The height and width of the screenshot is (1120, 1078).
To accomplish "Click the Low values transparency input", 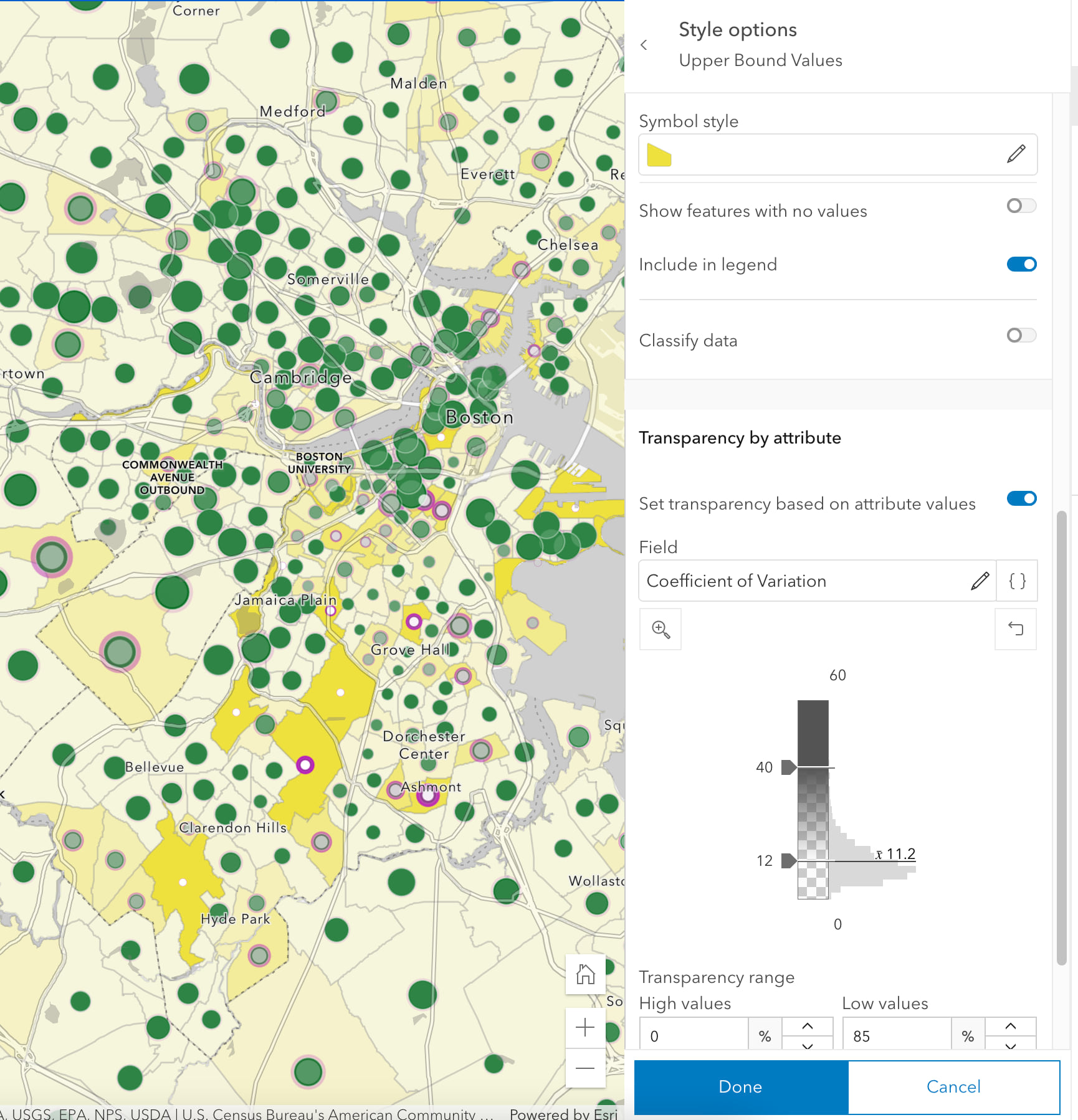I will [897, 1036].
